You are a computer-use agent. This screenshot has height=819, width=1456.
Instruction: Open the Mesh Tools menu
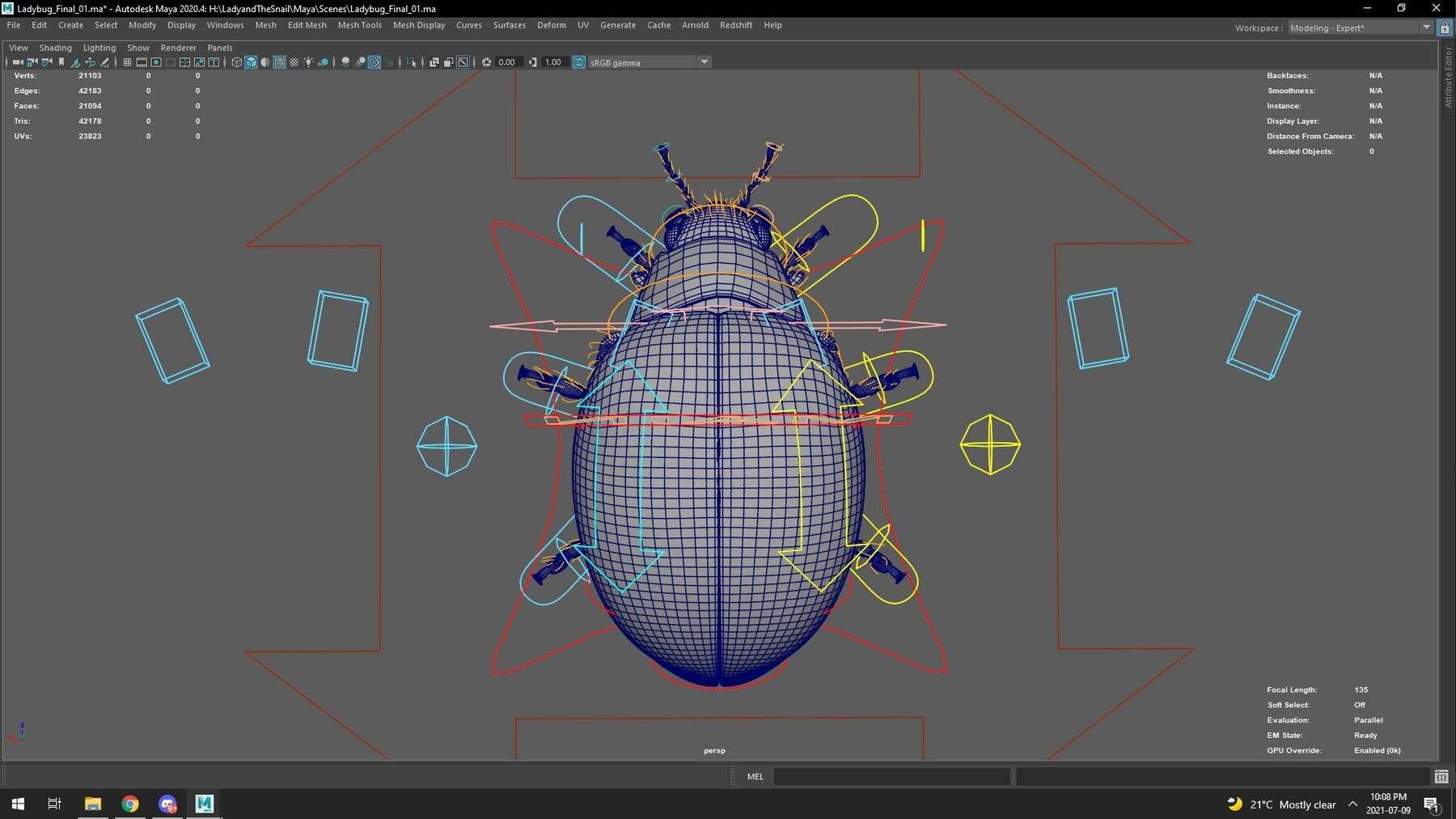point(359,25)
